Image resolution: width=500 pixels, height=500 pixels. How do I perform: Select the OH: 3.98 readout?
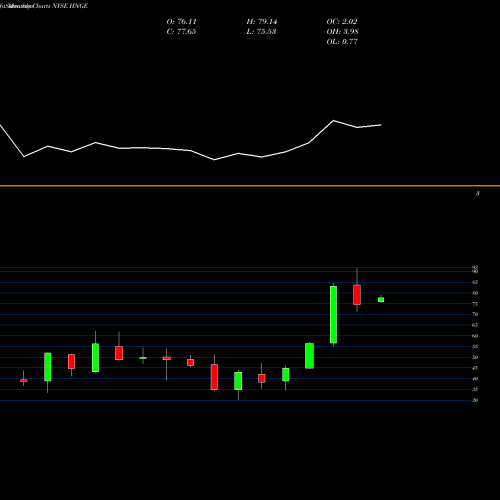(342, 32)
